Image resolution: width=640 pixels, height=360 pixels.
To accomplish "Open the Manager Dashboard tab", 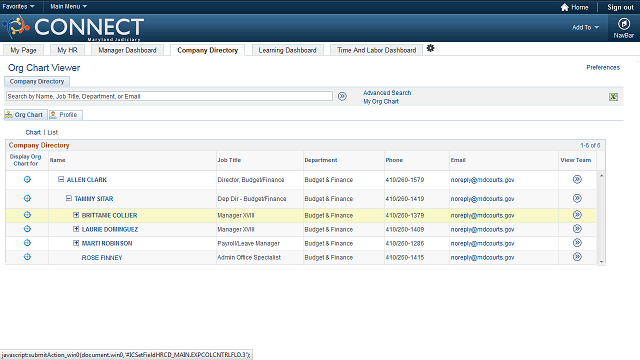I will tap(127, 50).
